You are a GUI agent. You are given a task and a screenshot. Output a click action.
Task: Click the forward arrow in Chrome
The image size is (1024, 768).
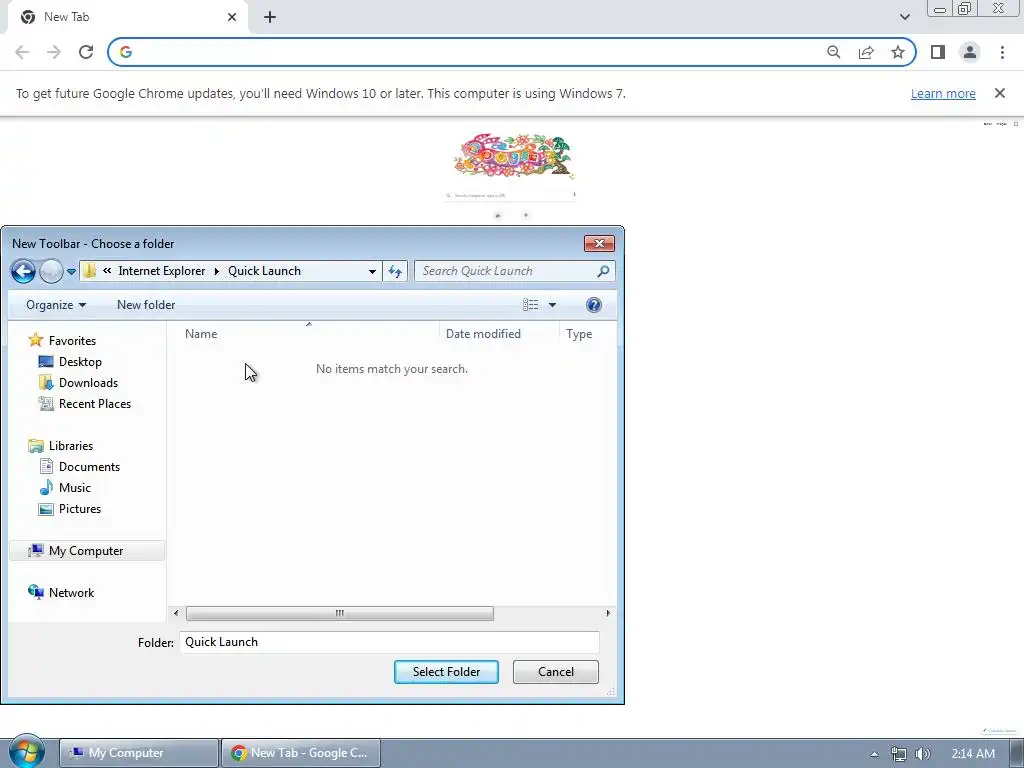tap(54, 52)
